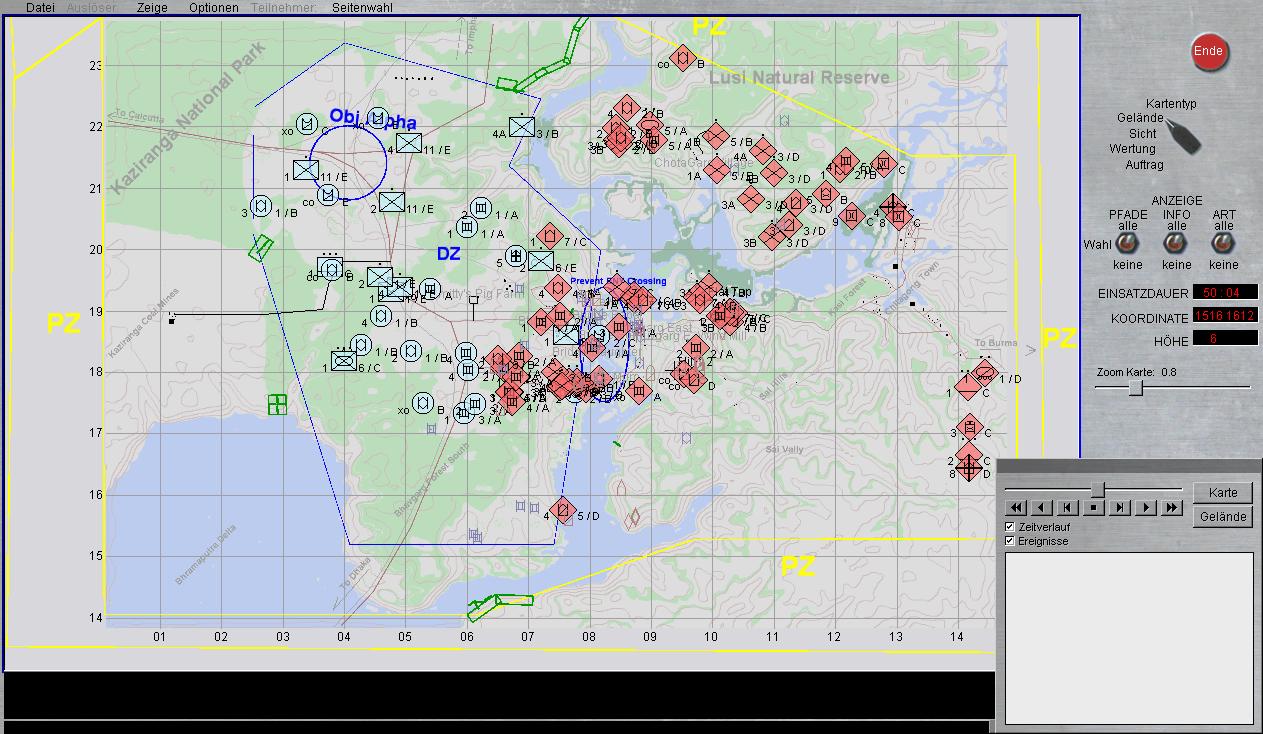Click the Karte button
Viewport: 1263px width, 734px height.
click(1222, 493)
